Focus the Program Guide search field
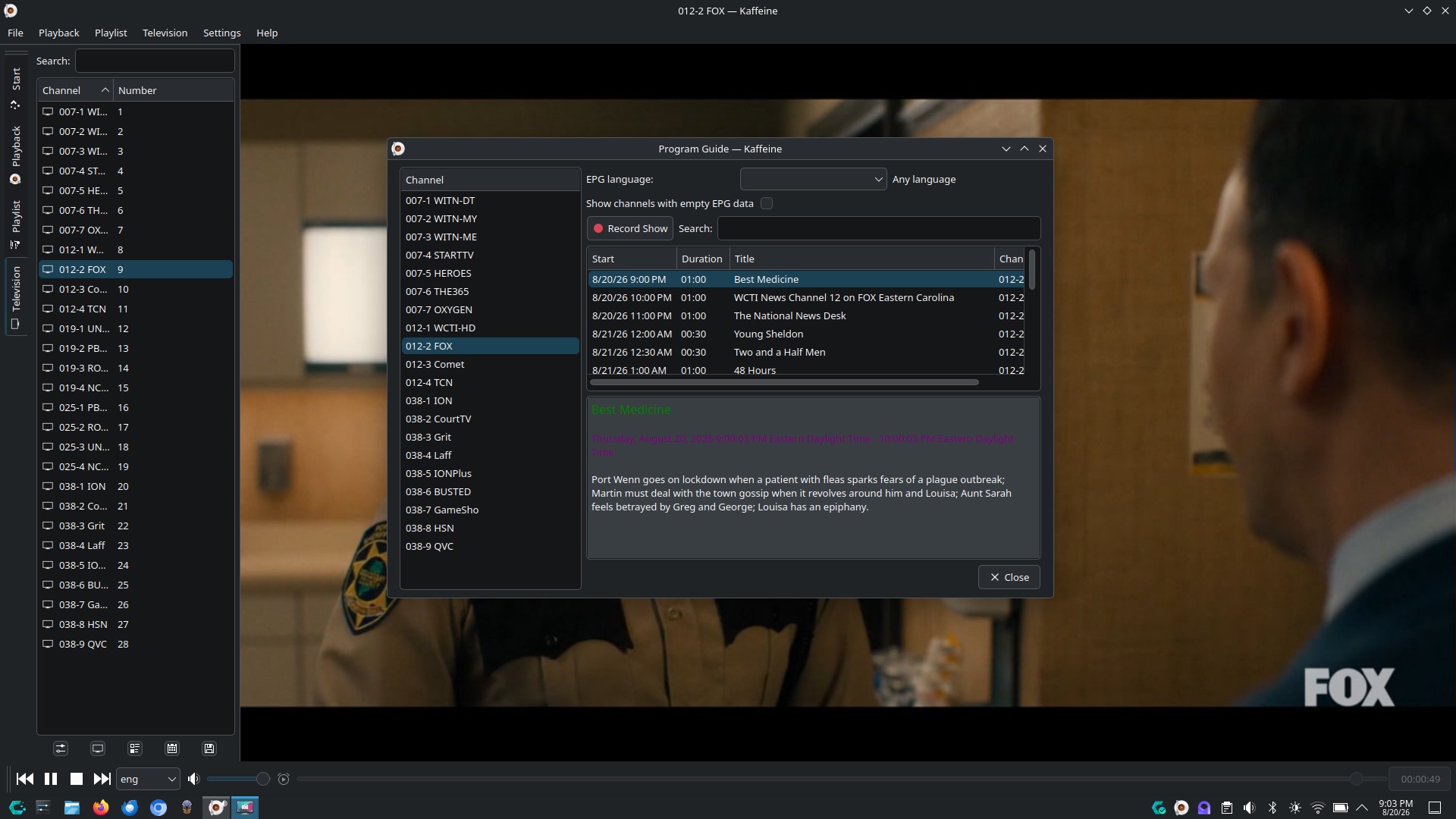The height and width of the screenshot is (819, 1456). (879, 228)
